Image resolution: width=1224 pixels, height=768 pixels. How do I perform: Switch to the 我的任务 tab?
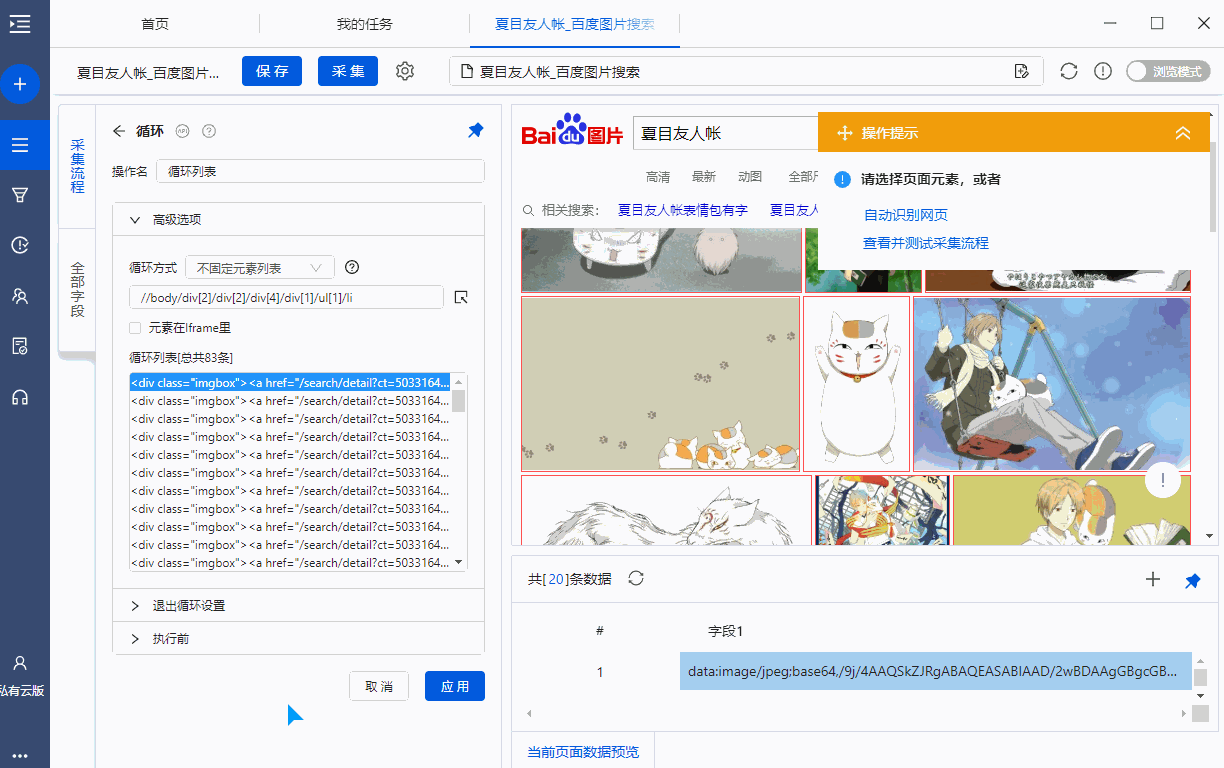tap(365, 24)
